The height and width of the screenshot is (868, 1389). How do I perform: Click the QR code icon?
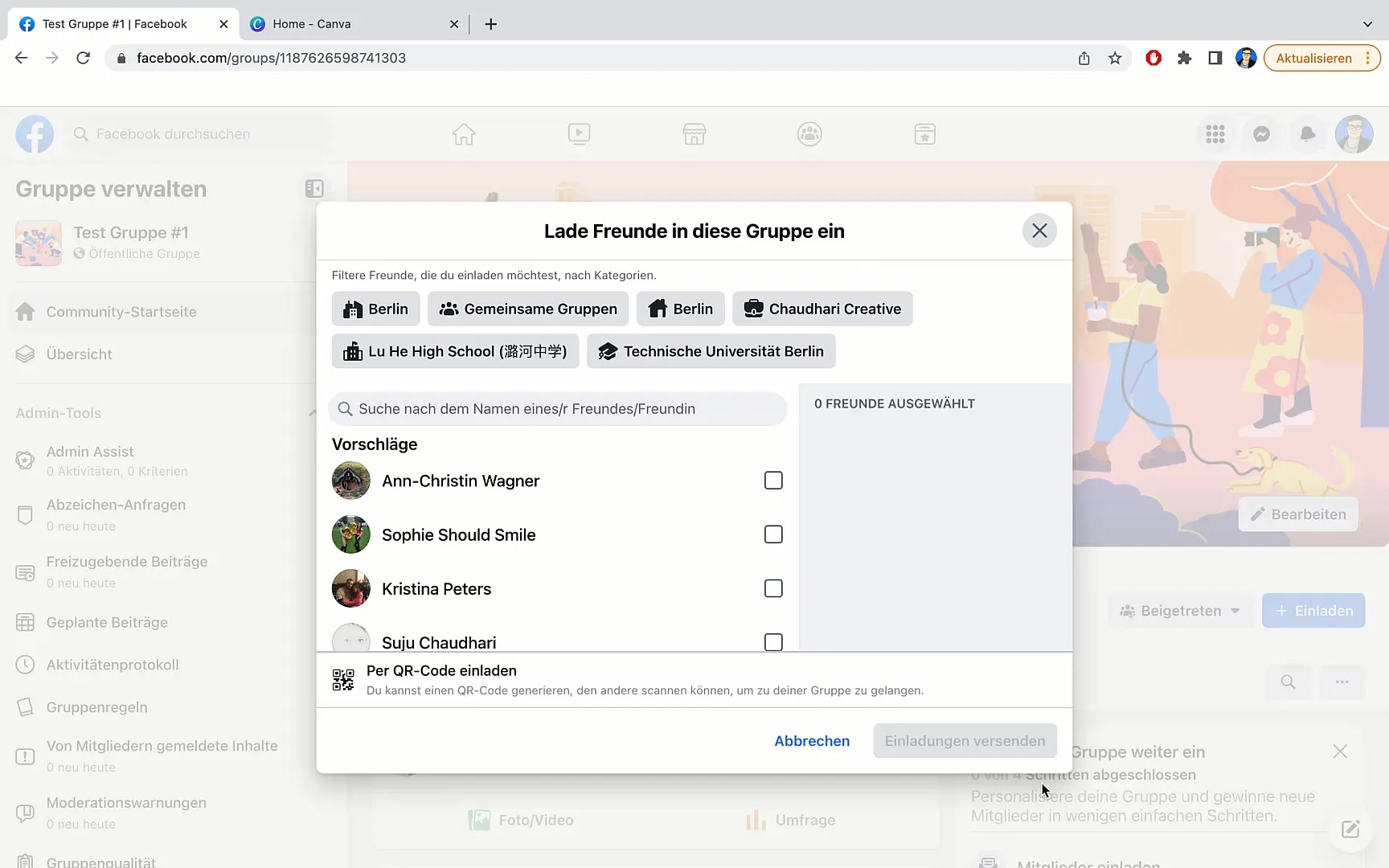click(x=343, y=680)
